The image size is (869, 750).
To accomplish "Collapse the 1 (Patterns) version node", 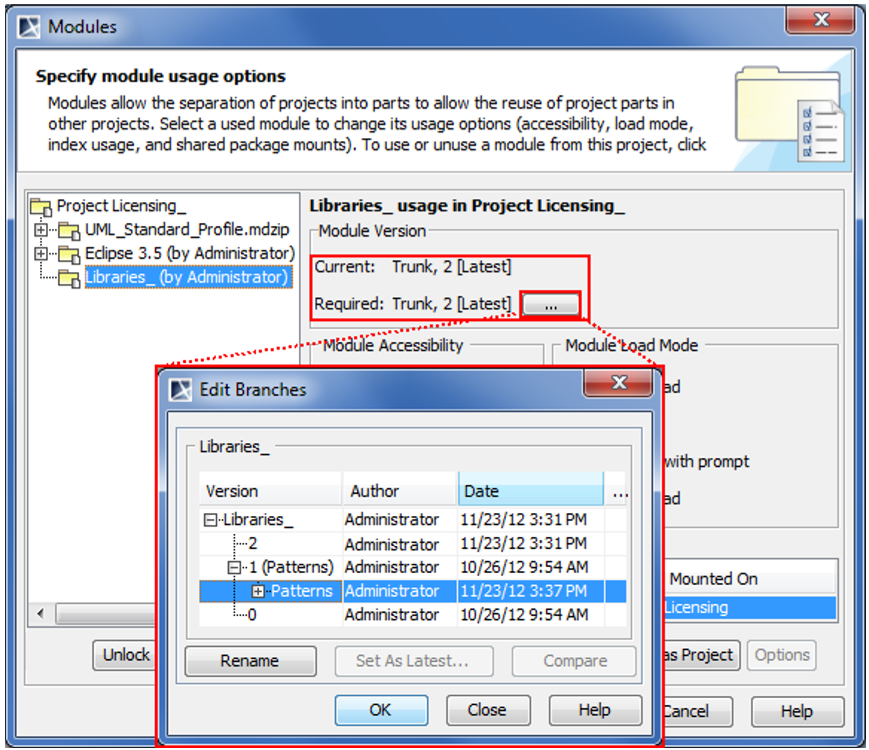I will [x=234, y=568].
